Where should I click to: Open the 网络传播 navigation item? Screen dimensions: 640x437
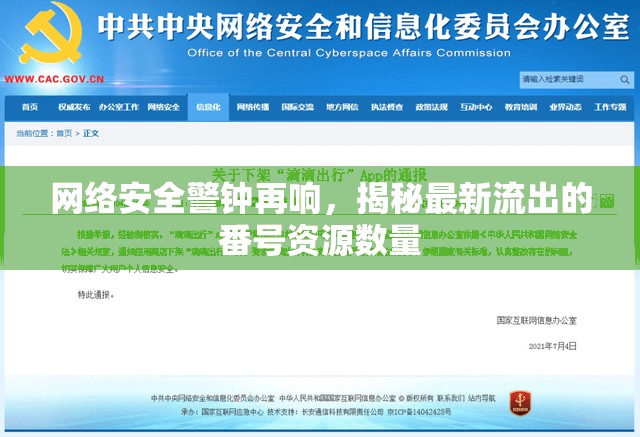click(253, 107)
